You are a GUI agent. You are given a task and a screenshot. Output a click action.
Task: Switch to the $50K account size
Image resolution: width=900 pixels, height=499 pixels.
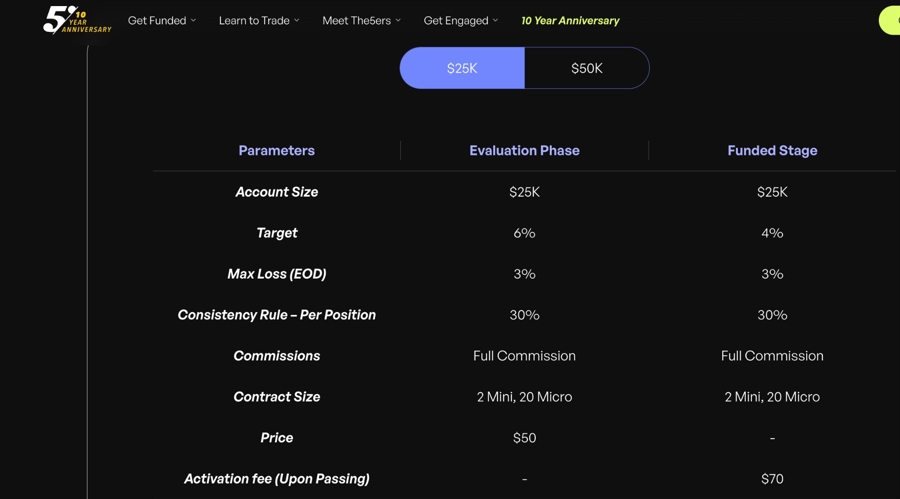pos(587,68)
